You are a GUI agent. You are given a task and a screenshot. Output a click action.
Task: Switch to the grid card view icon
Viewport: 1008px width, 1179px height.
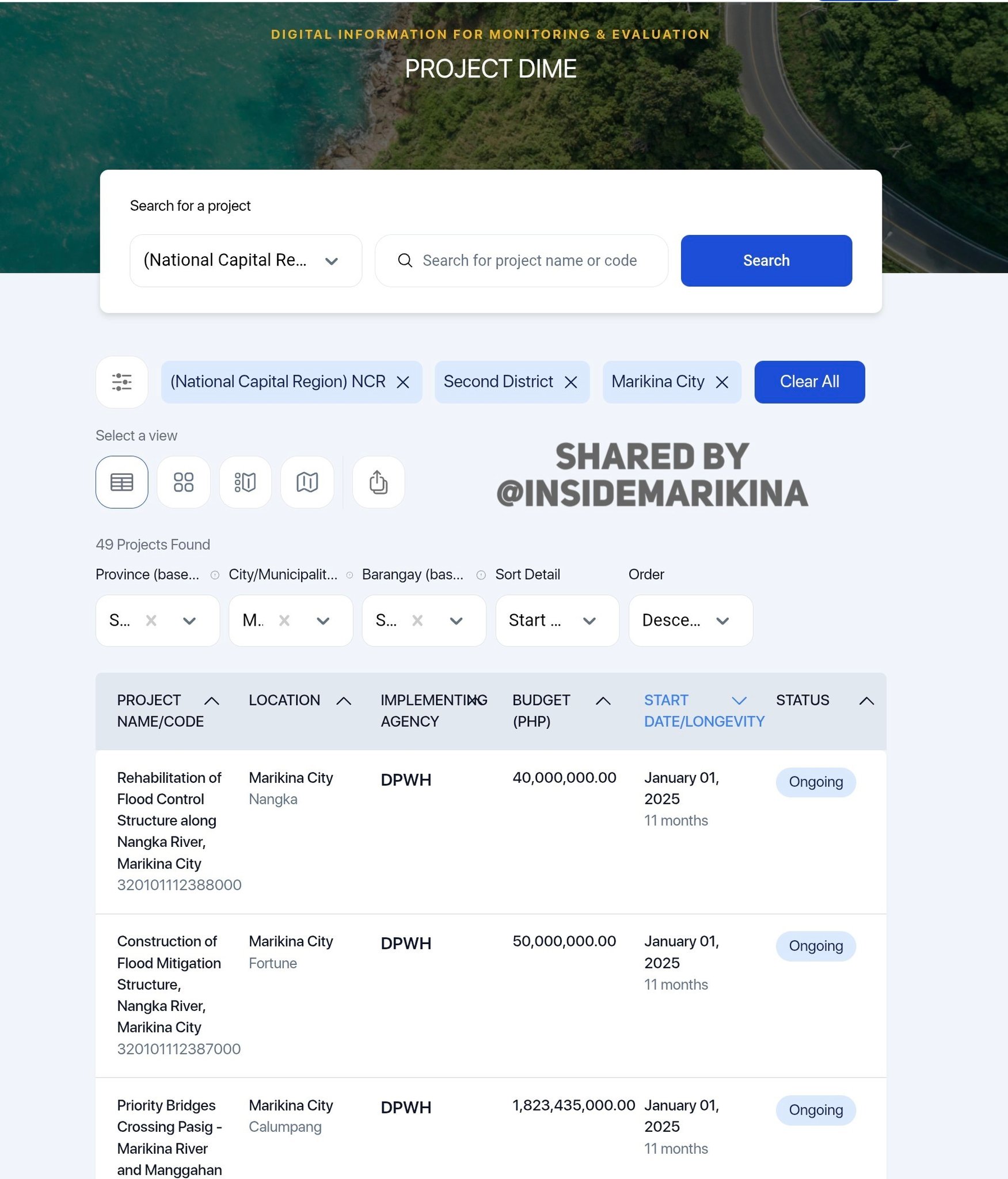(184, 482)
